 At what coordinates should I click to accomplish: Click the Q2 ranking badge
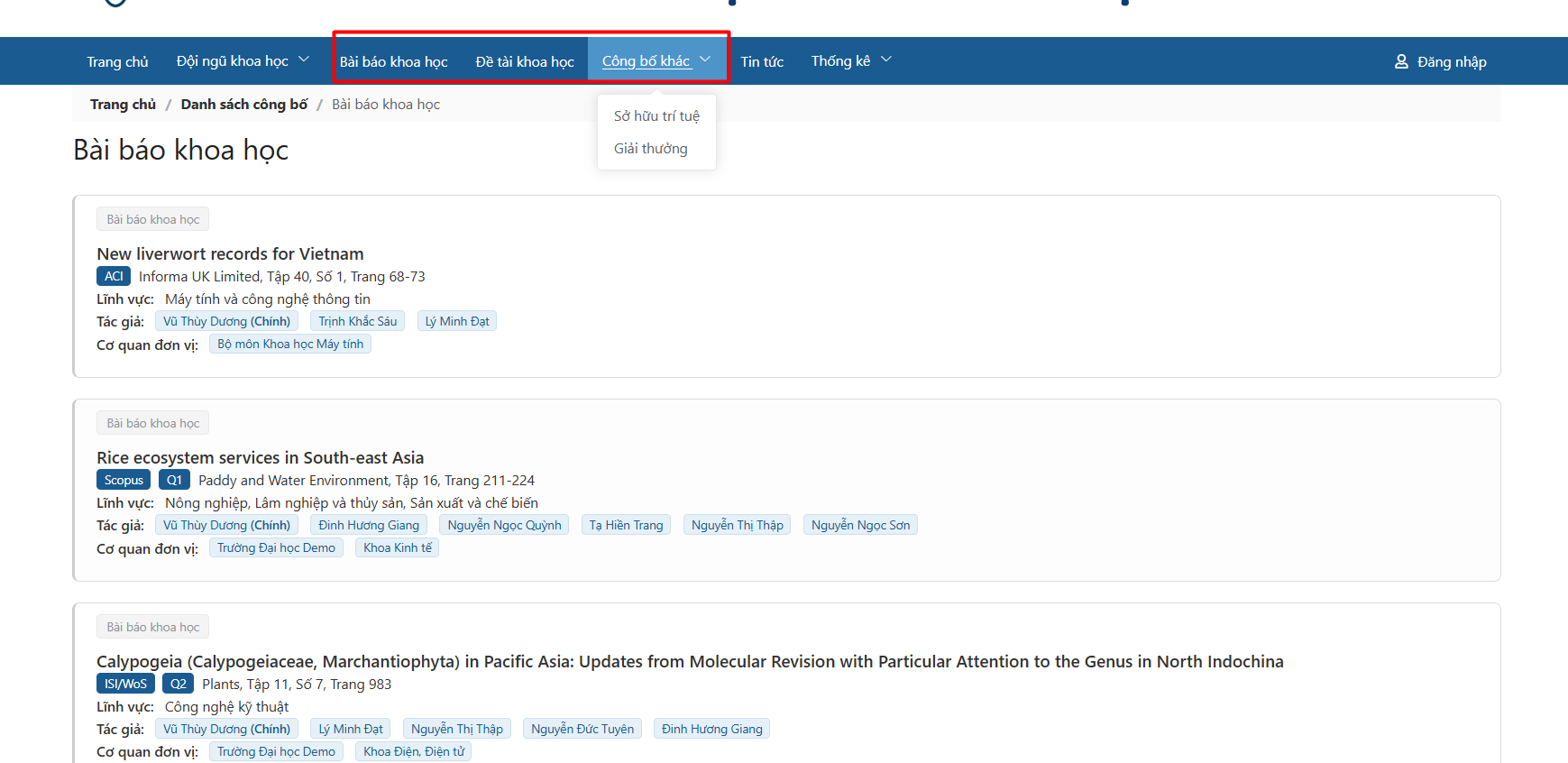pos(179,685)
